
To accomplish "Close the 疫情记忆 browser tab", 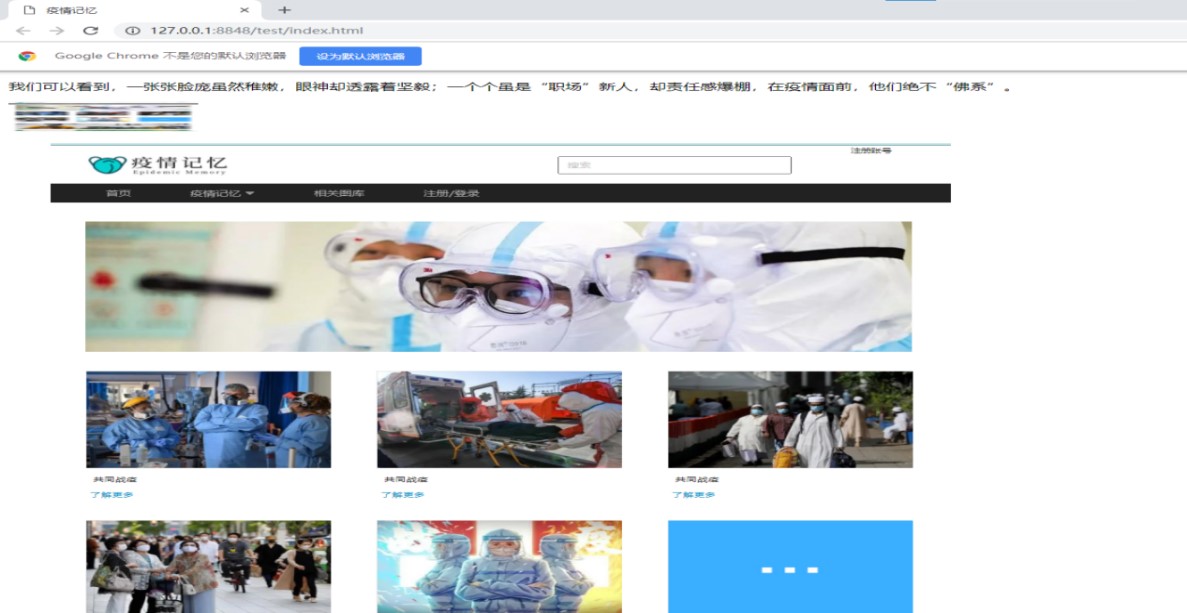I will [245, 10].
